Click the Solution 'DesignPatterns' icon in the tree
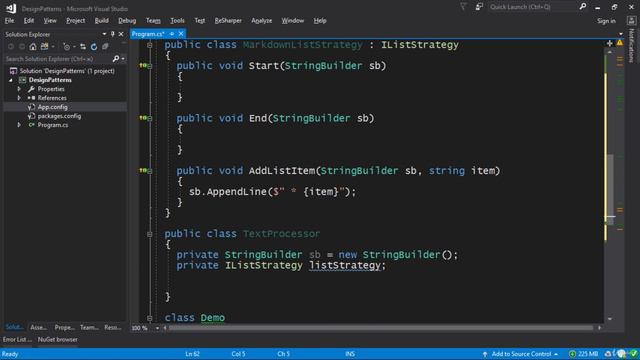The height and width of the screenshot is (360, 640). click(x=13, y=71)
